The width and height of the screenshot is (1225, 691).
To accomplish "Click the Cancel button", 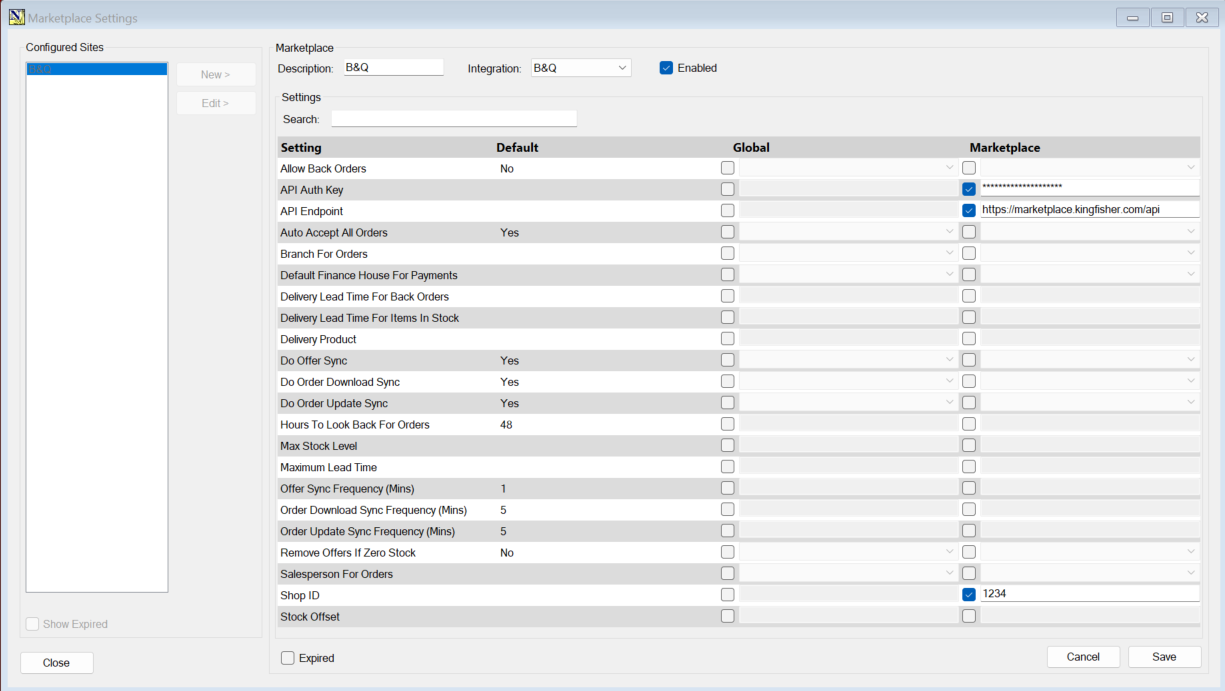I will pos(1083,657).
